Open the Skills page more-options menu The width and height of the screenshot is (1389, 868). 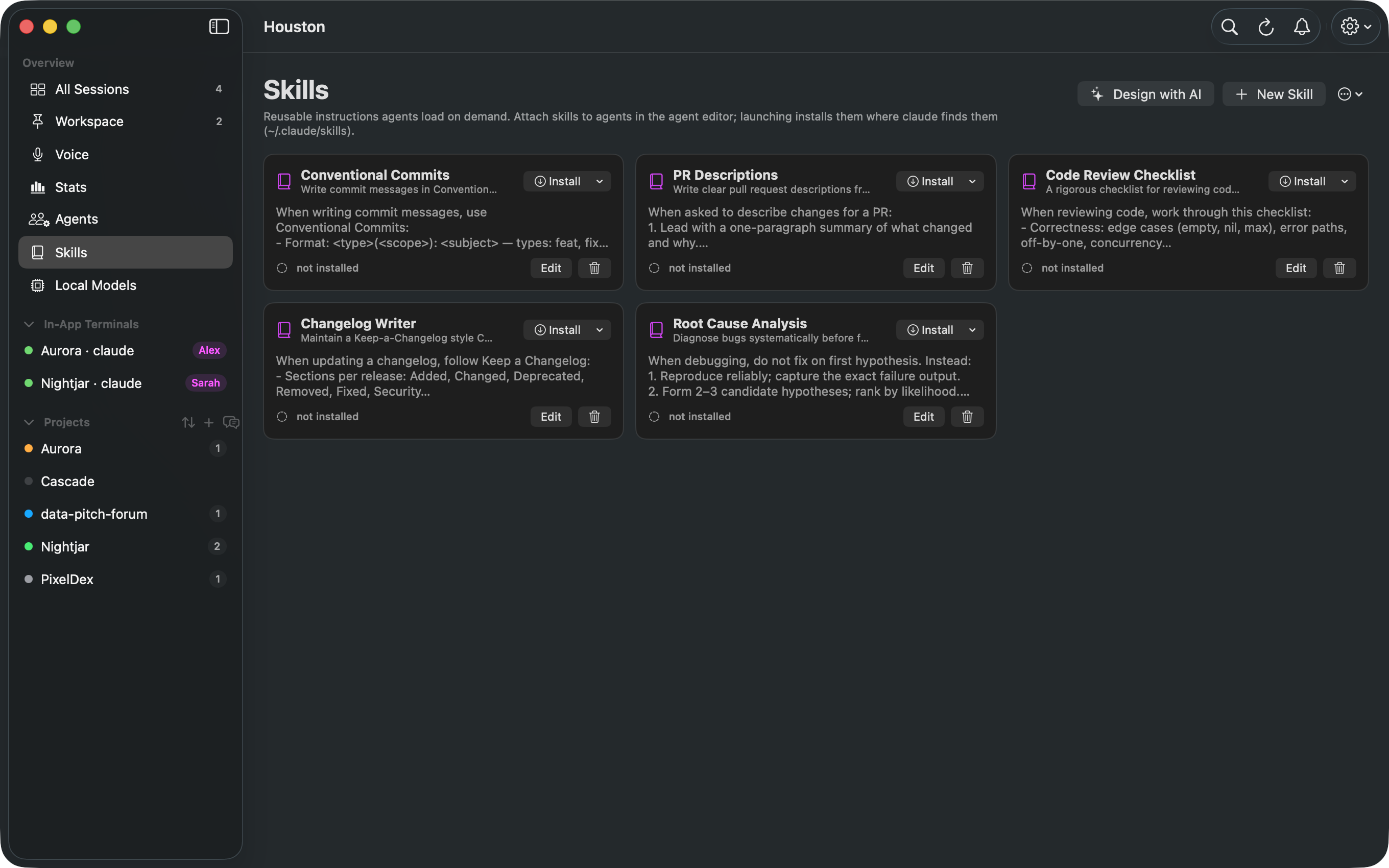point(1350,94)
